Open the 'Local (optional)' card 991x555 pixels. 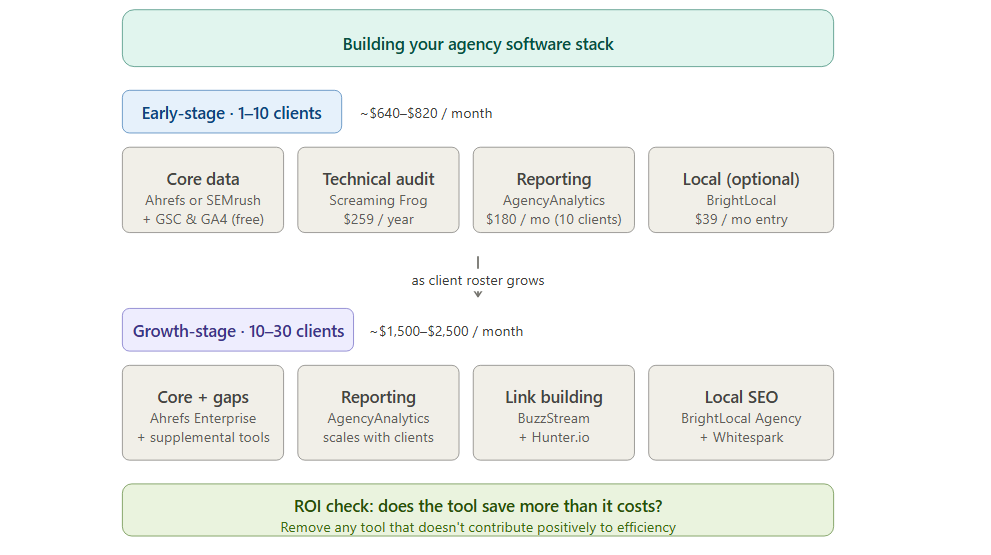[741, 190]
